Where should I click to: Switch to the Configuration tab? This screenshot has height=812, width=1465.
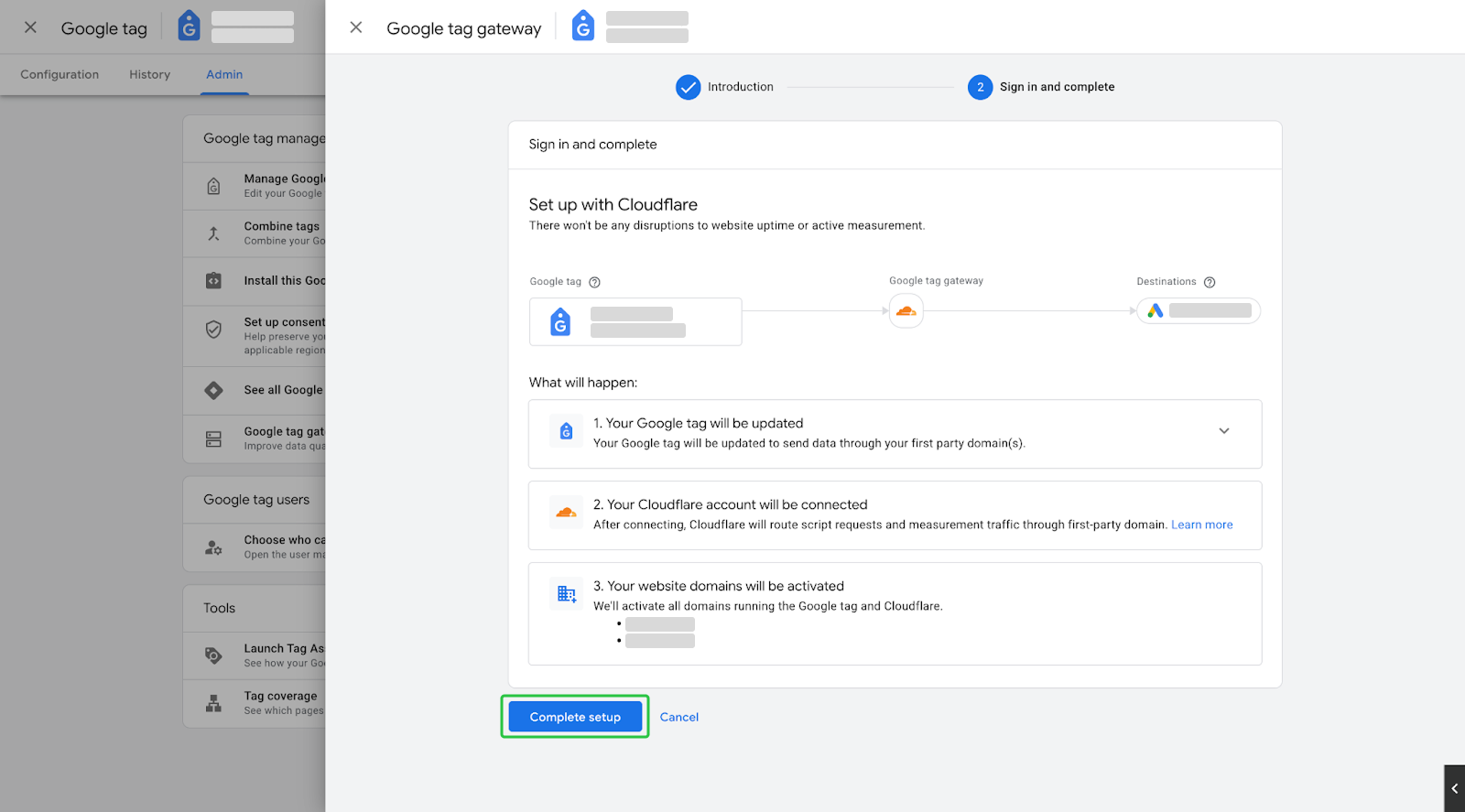pos(60,74)
